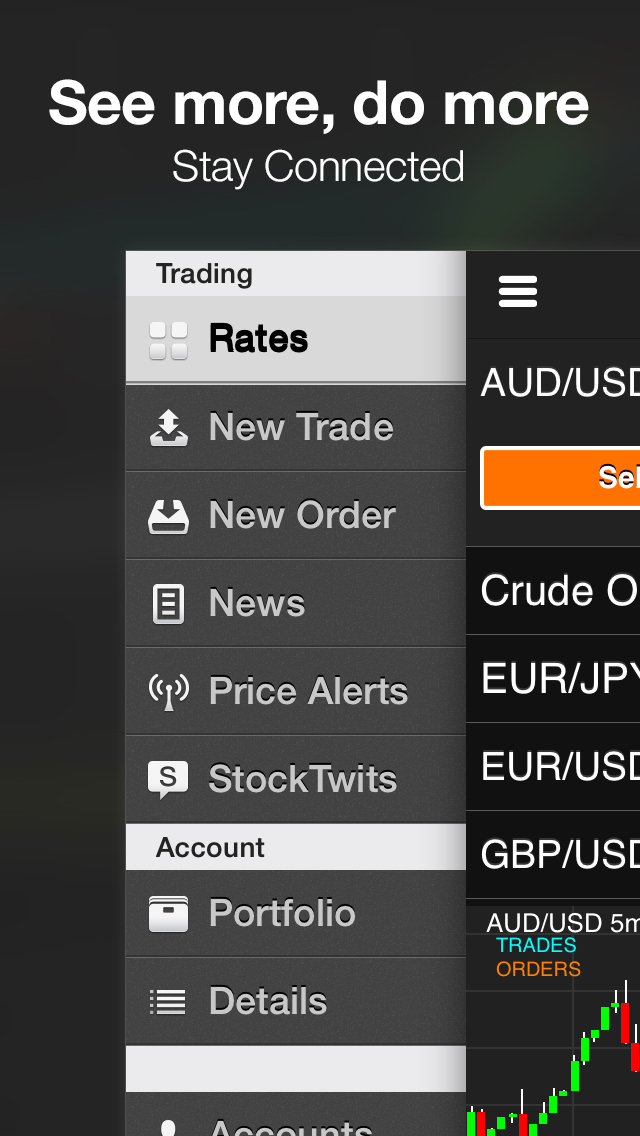Click the StockTwits speech bubble icon

pos(168,780)
